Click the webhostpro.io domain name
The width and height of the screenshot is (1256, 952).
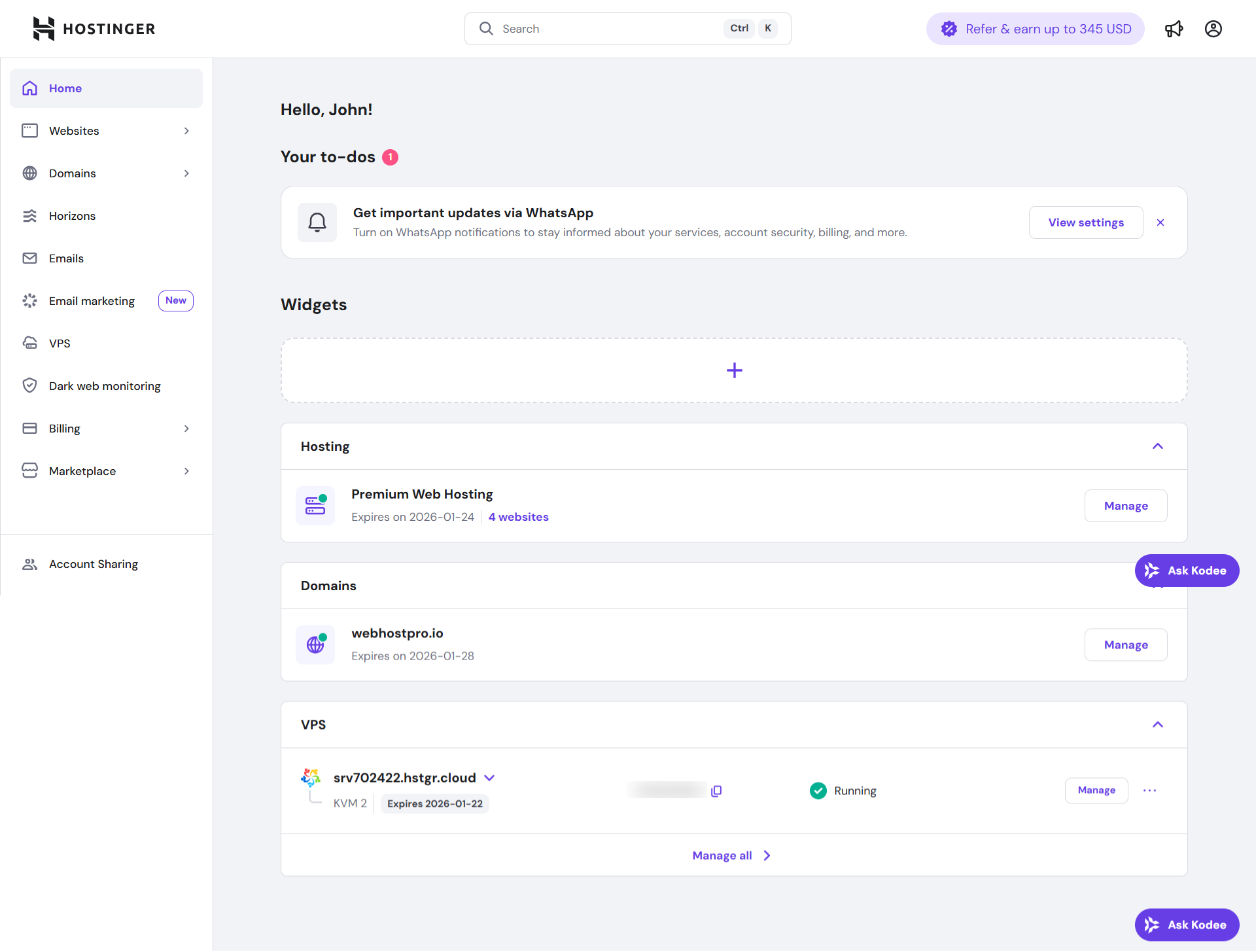point(397,633)
